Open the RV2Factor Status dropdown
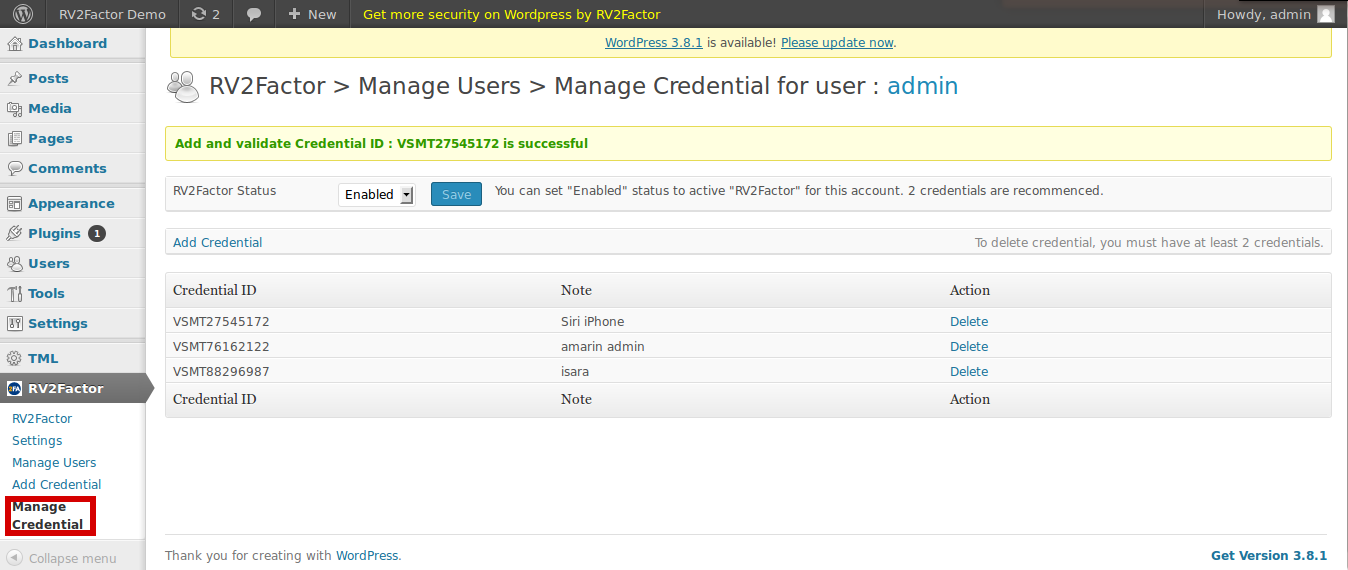This screenshot has height=570, width=1348. tap(376, 195)
